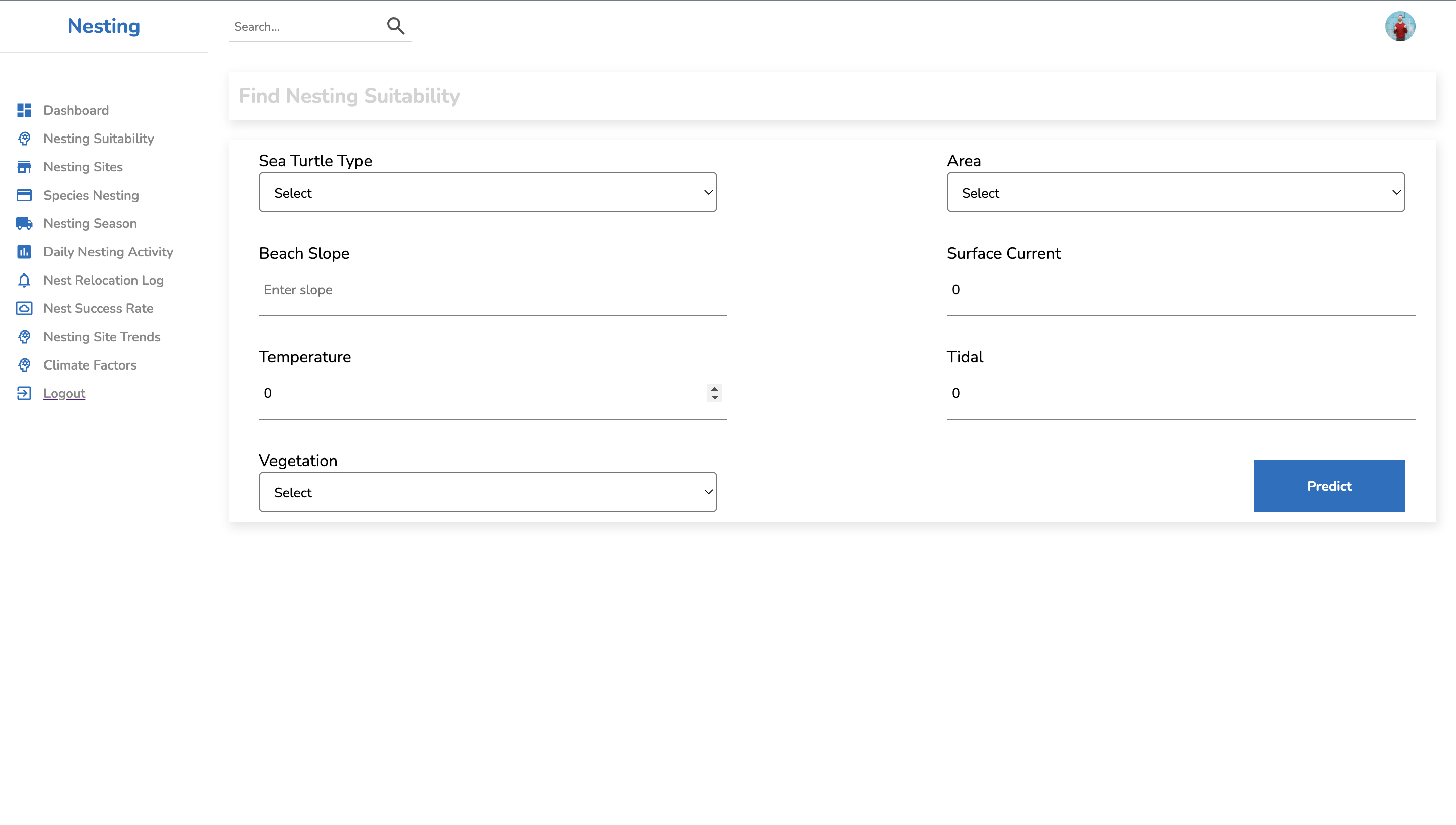Select the Daily Nesting Activity chart icon

(x=24, y=252)
